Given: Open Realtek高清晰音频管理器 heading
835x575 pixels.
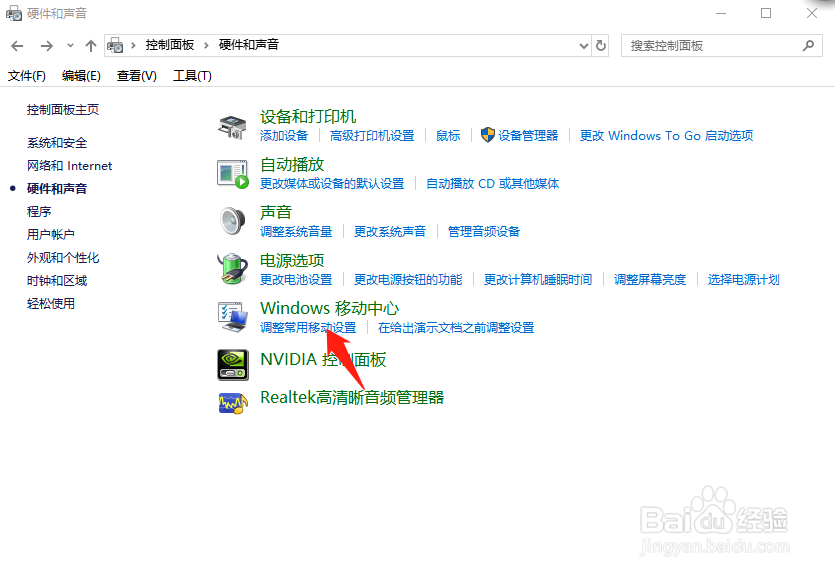Looking at the screenshot, I should point(352,398).
